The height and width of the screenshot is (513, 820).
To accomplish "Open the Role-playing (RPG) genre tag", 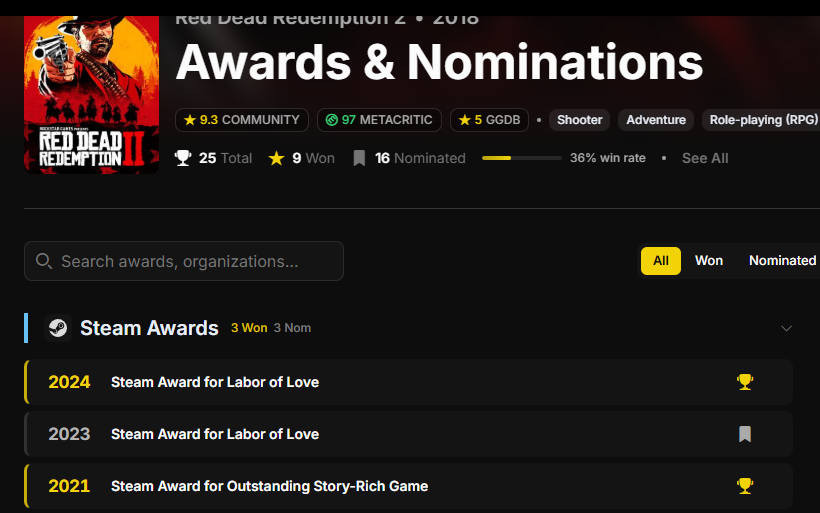I will [x=761, y=120].
